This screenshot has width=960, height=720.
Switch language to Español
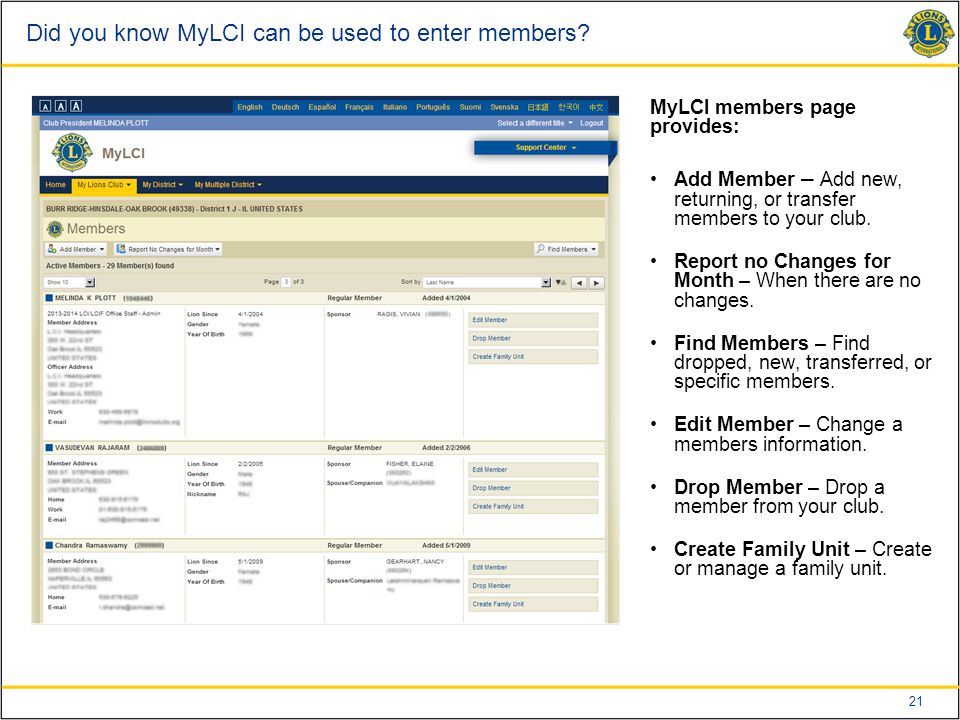(x=322, y=107)
